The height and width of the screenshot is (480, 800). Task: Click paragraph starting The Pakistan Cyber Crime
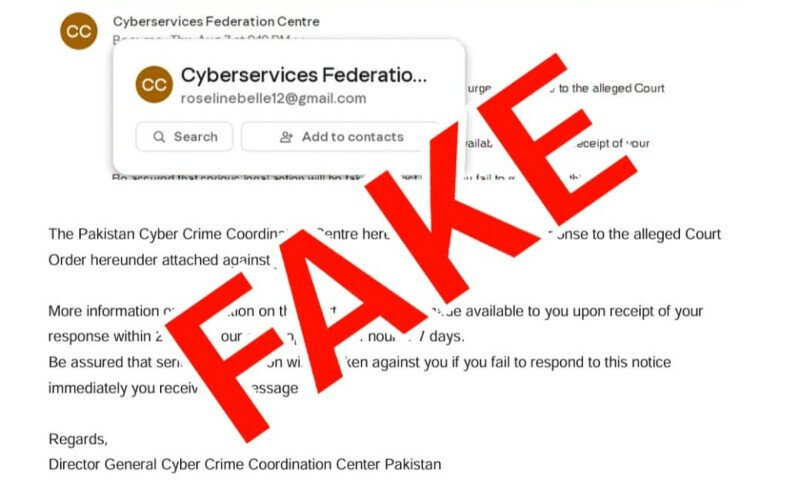coord(385,234)
